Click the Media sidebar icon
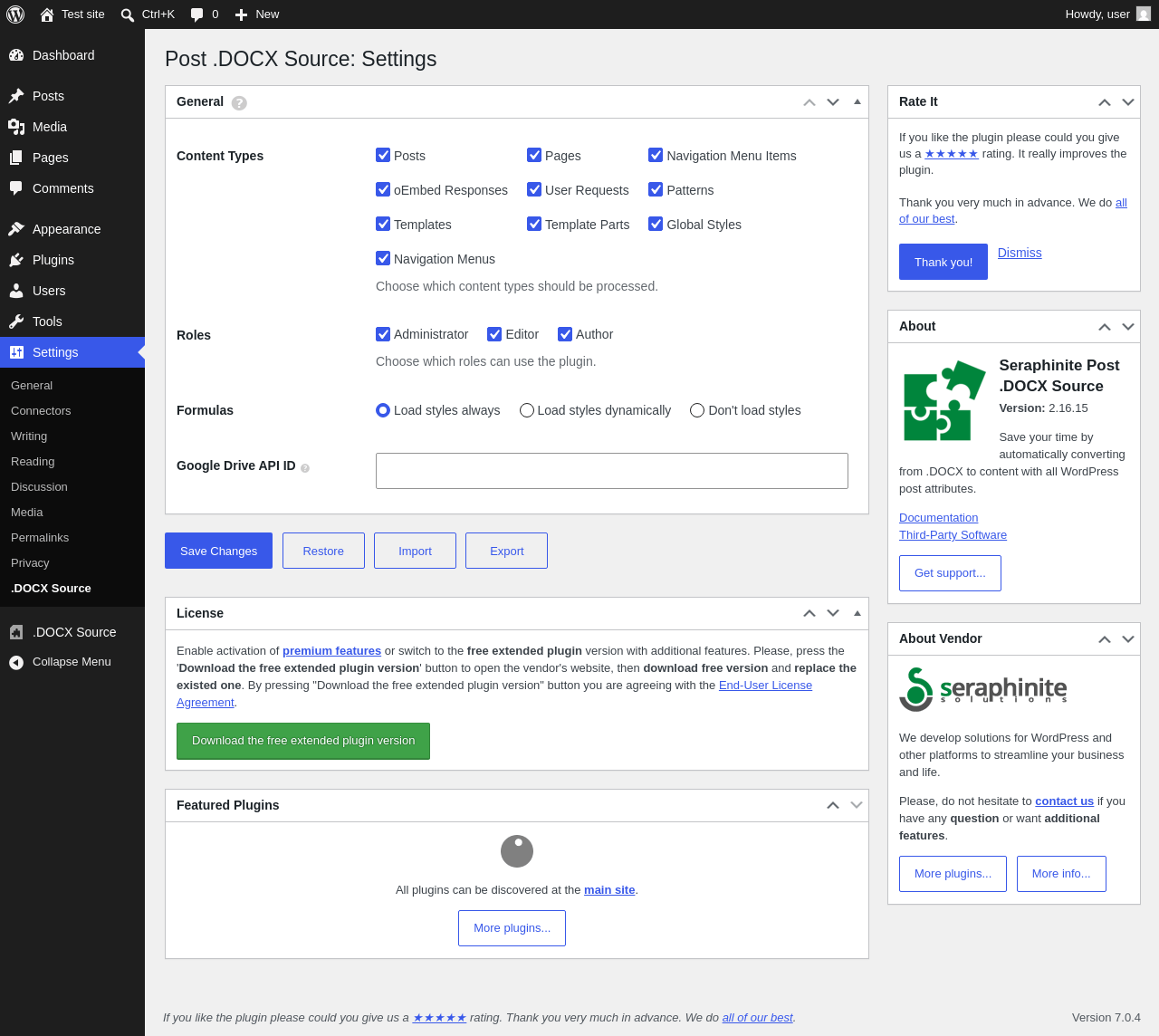The image size is (1159, 1036). point(16,127)
